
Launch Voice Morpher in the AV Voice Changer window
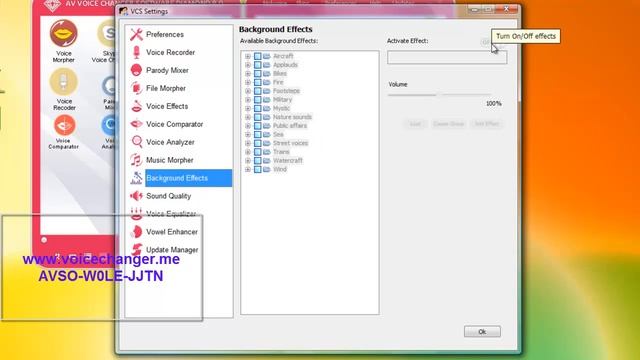pos(63,33)
